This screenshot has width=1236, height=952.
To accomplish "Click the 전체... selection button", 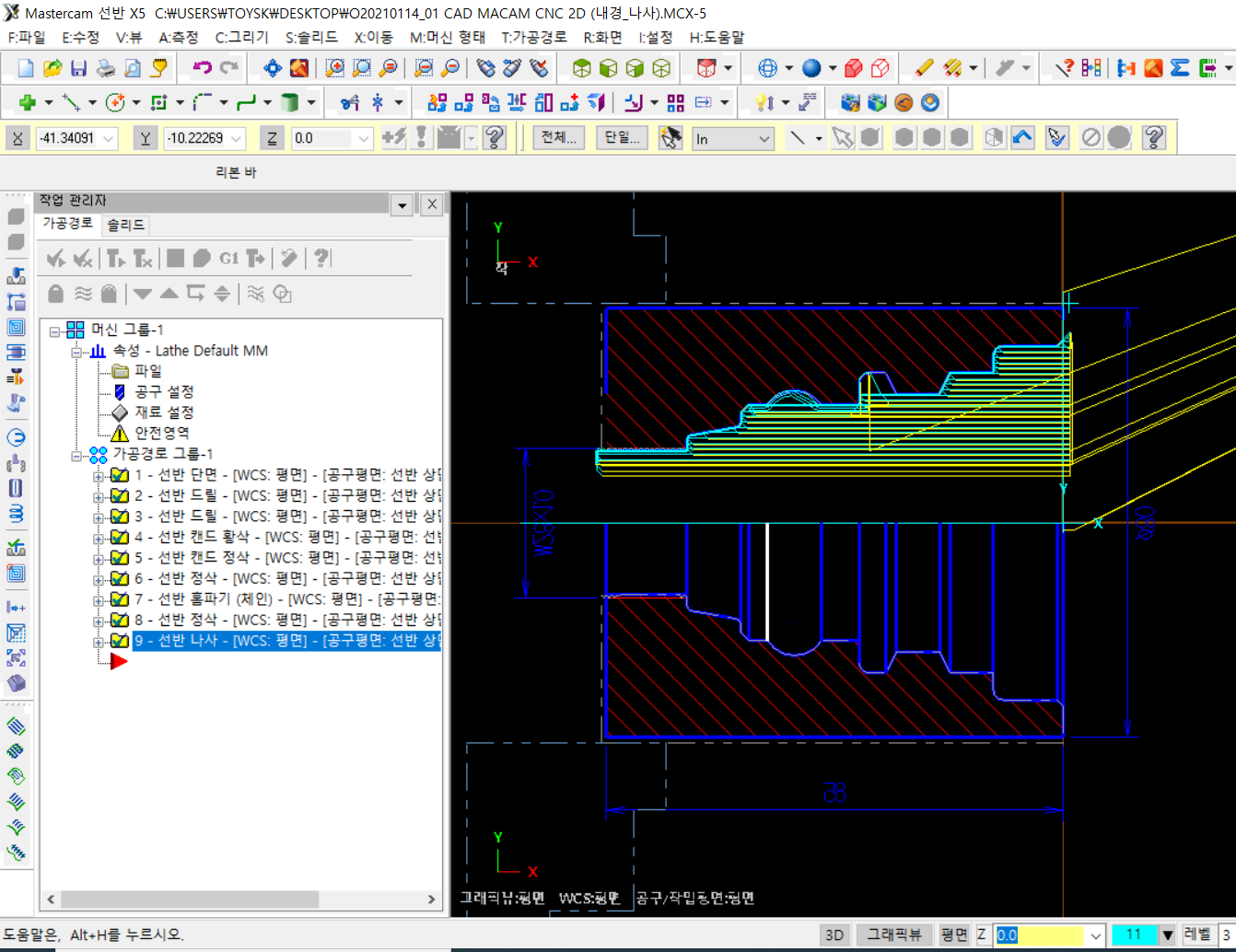I will click(558, 138).
